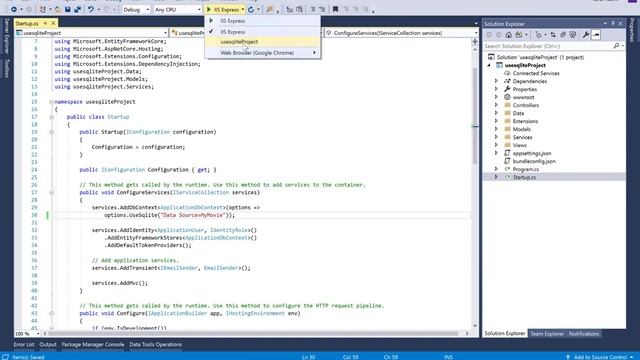Open the Package Manager Console tab
Image resolution: width=640 pixels, height=360 pixels.
click(93, 344)
